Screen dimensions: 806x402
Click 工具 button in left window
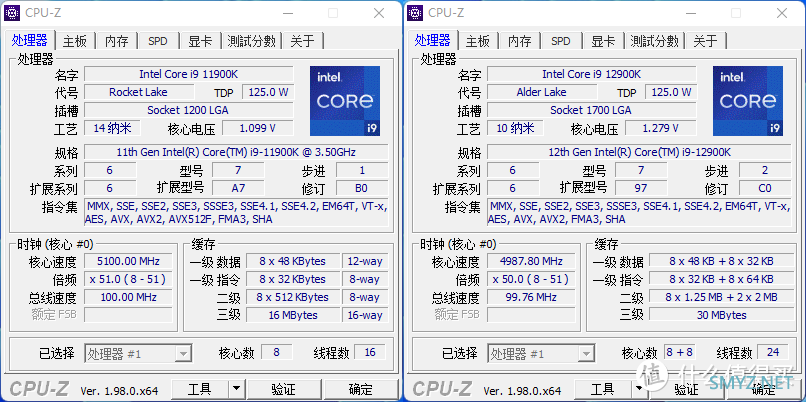pyautogui.click(x=199, y=389)
